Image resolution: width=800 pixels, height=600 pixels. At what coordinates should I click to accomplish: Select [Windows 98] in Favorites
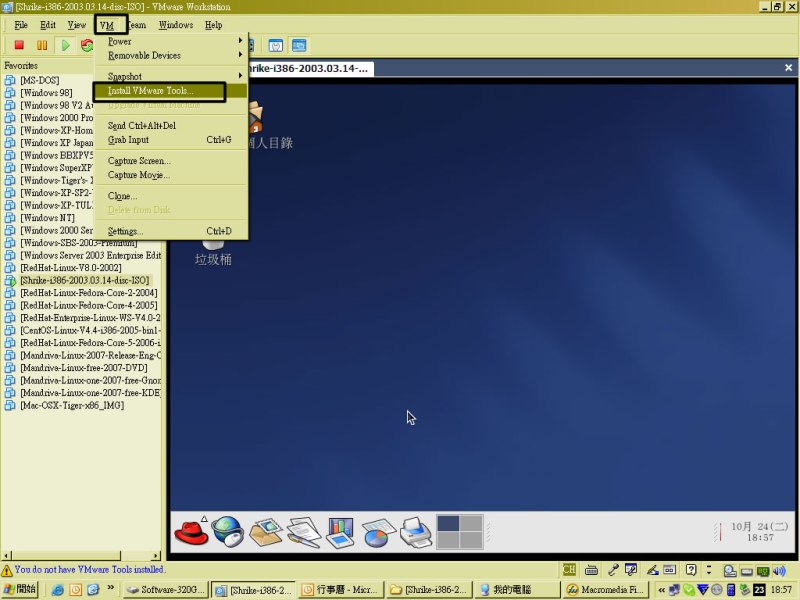[x=46, y=93]
